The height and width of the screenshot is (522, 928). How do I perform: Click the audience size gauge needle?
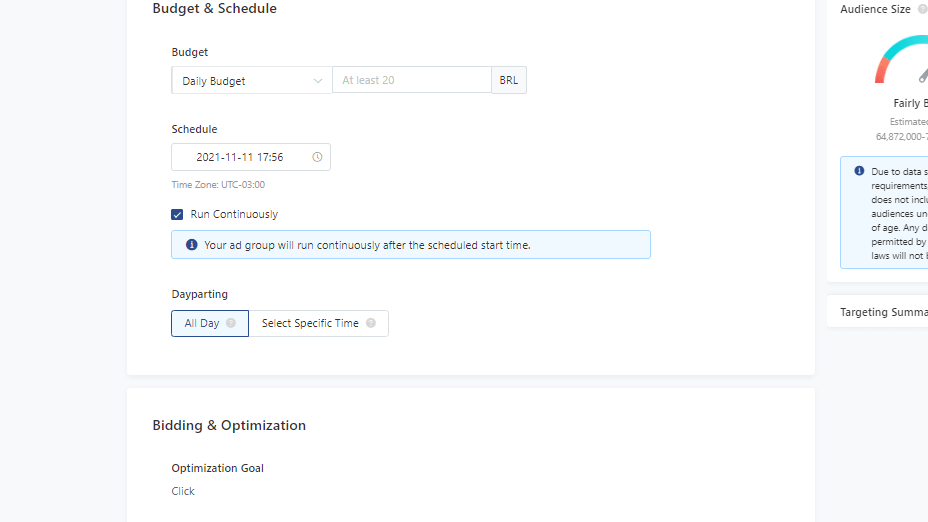point(923,76)
